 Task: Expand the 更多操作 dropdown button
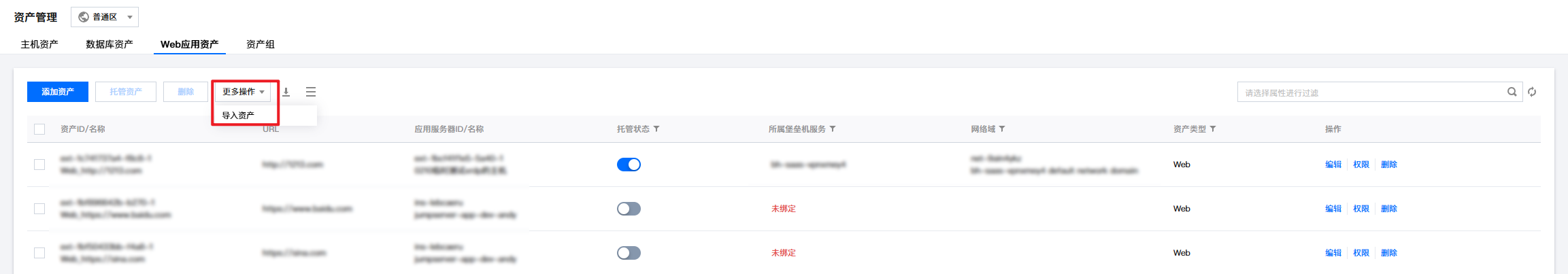coord(243,92)
